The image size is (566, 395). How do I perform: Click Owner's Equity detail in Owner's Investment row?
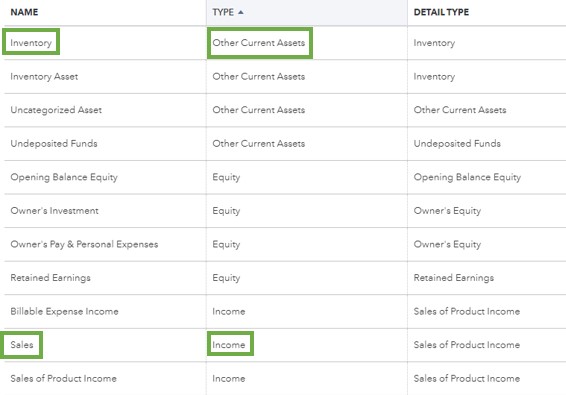pyautogui.click(x=447, y=211)
